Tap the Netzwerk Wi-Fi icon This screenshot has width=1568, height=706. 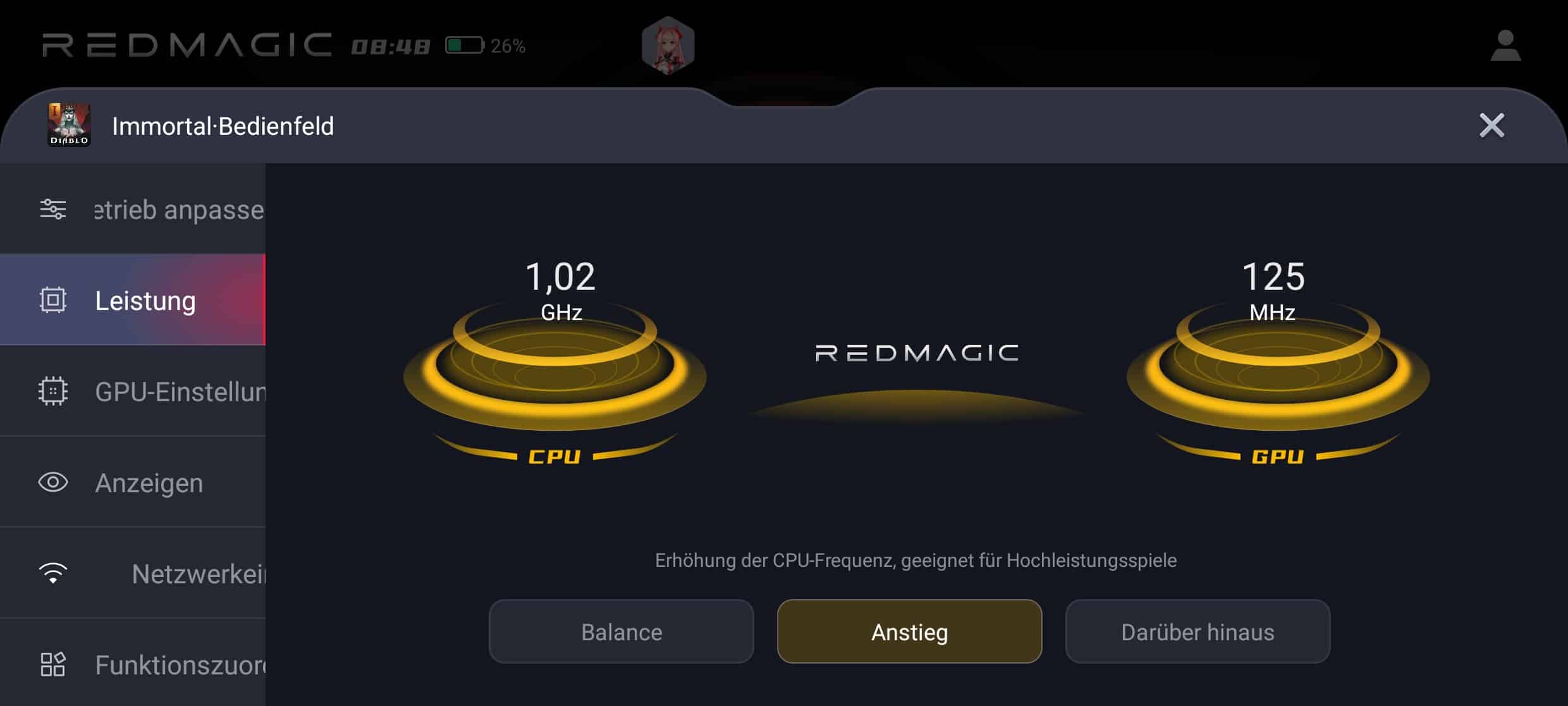[x=53, y=573]
